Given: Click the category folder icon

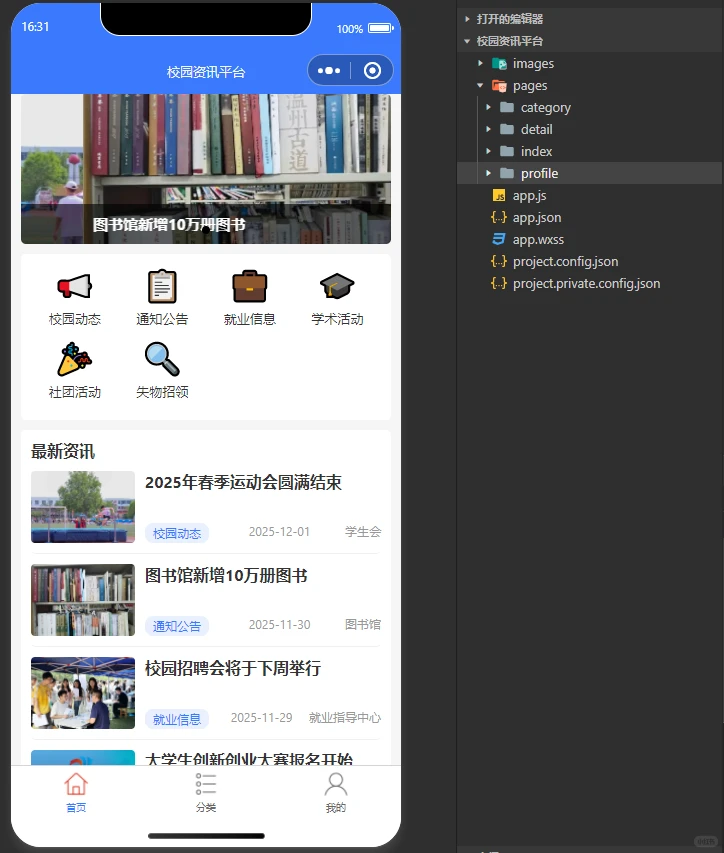Looking at the screenshot, I should 507,107.
